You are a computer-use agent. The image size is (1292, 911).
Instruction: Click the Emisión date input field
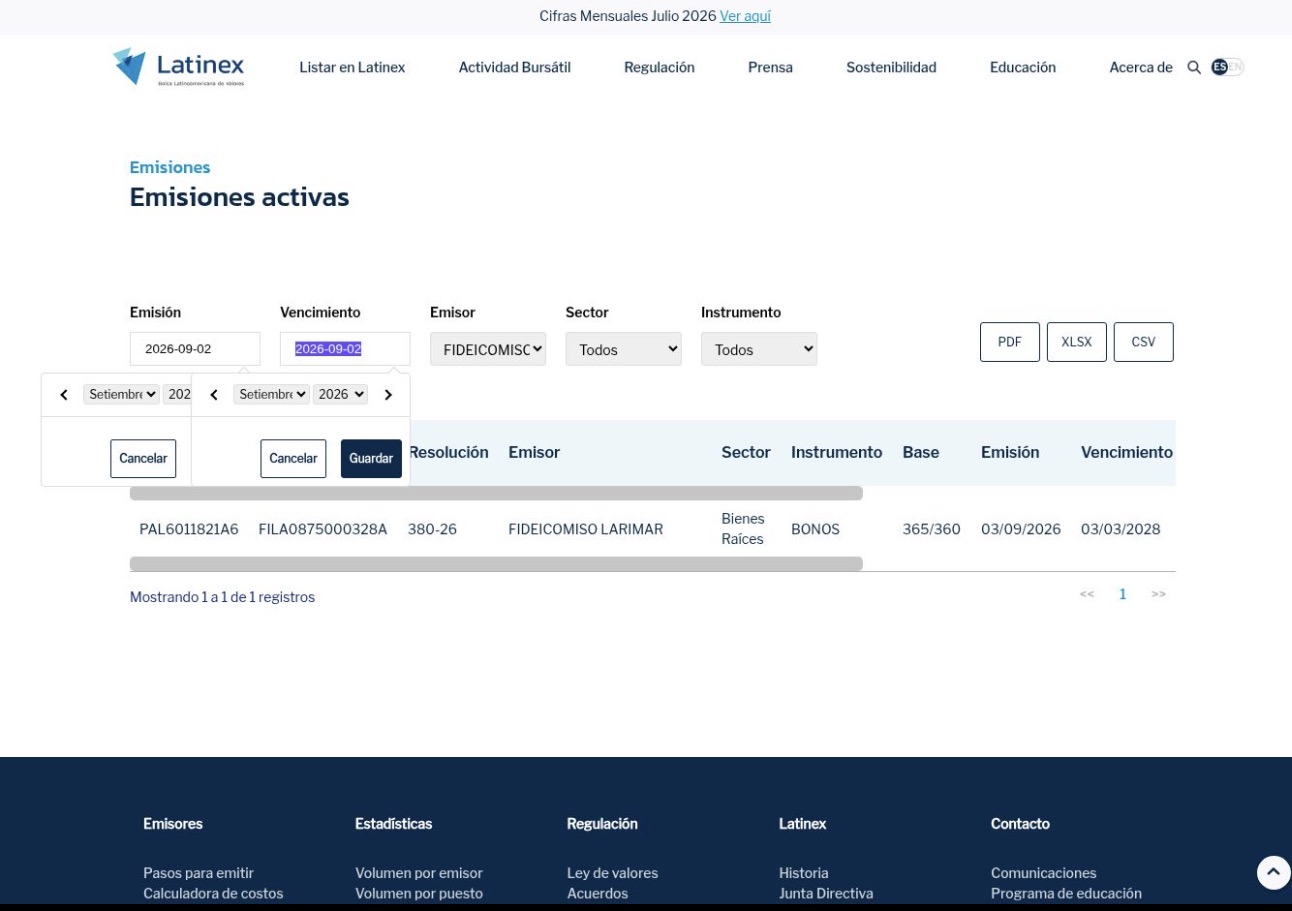pos(195,349)
